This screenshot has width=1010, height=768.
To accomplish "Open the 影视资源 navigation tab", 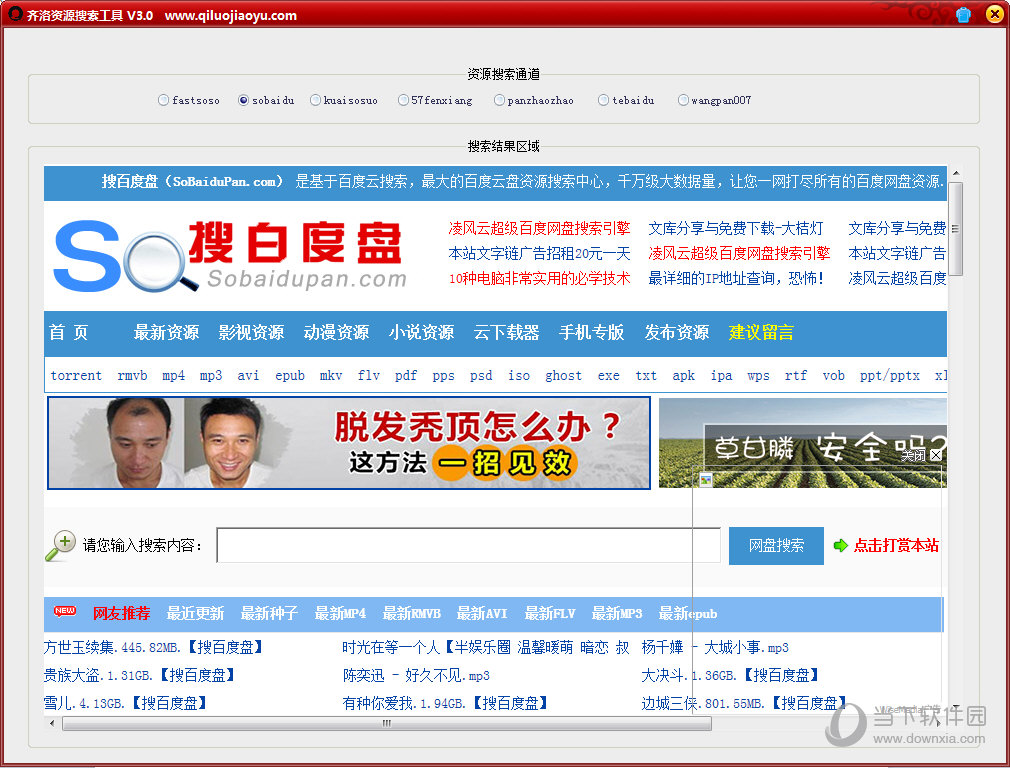I will tap(251, 332).
